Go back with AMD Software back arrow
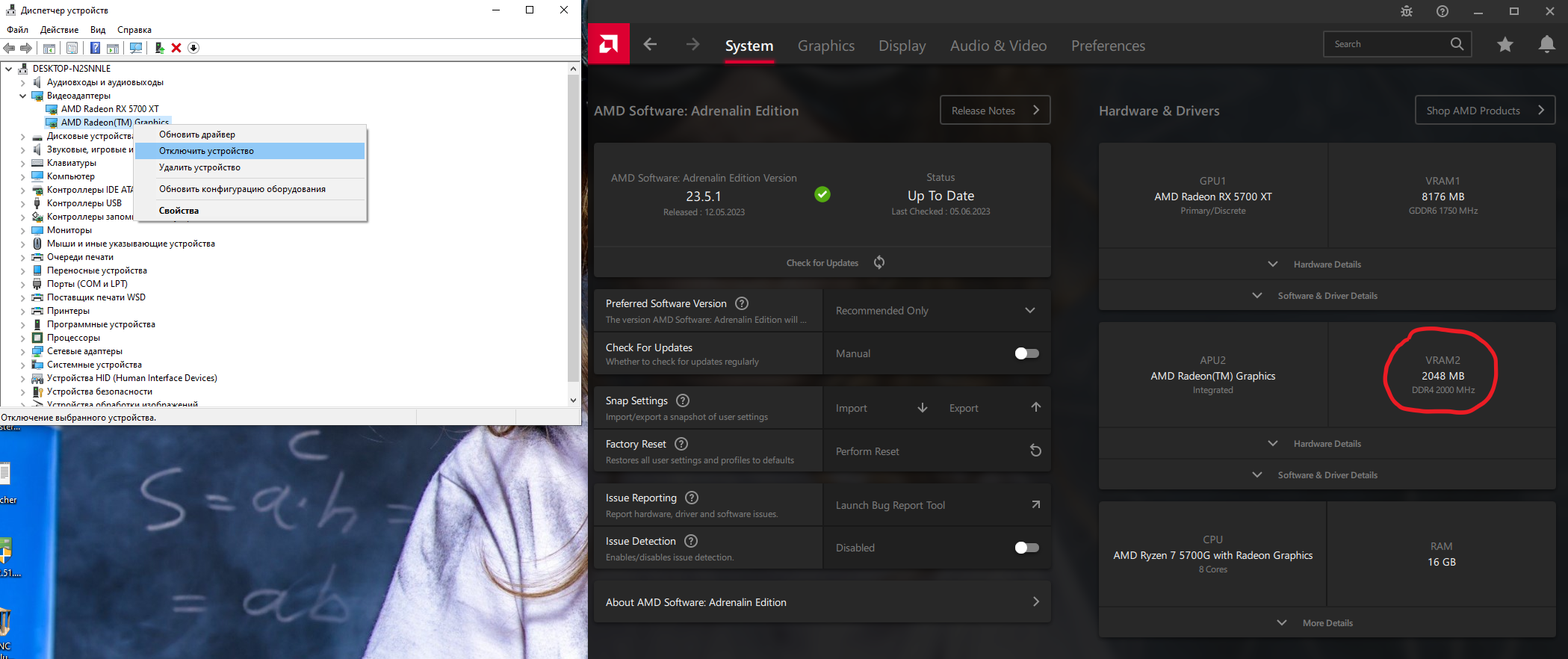The height and width of the screenshot is (659, 1568). coord(650,45)
